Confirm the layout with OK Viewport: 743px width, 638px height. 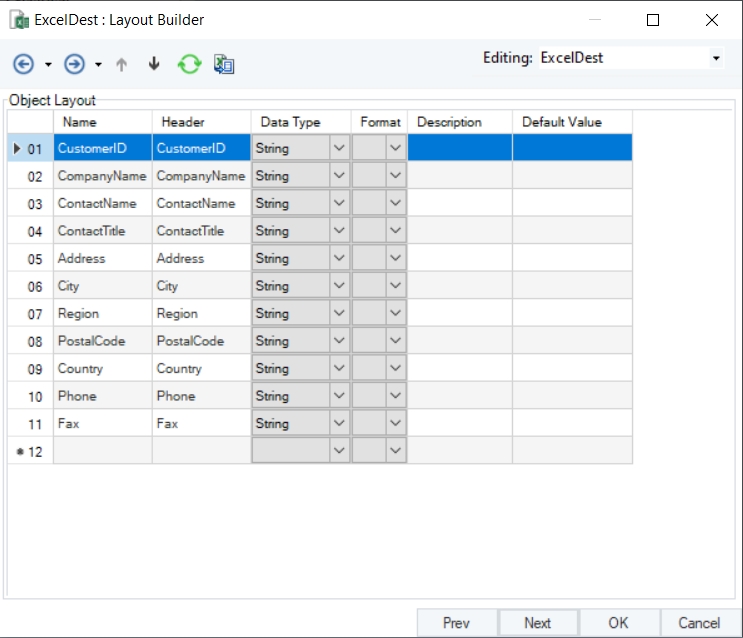coord(618,622)
